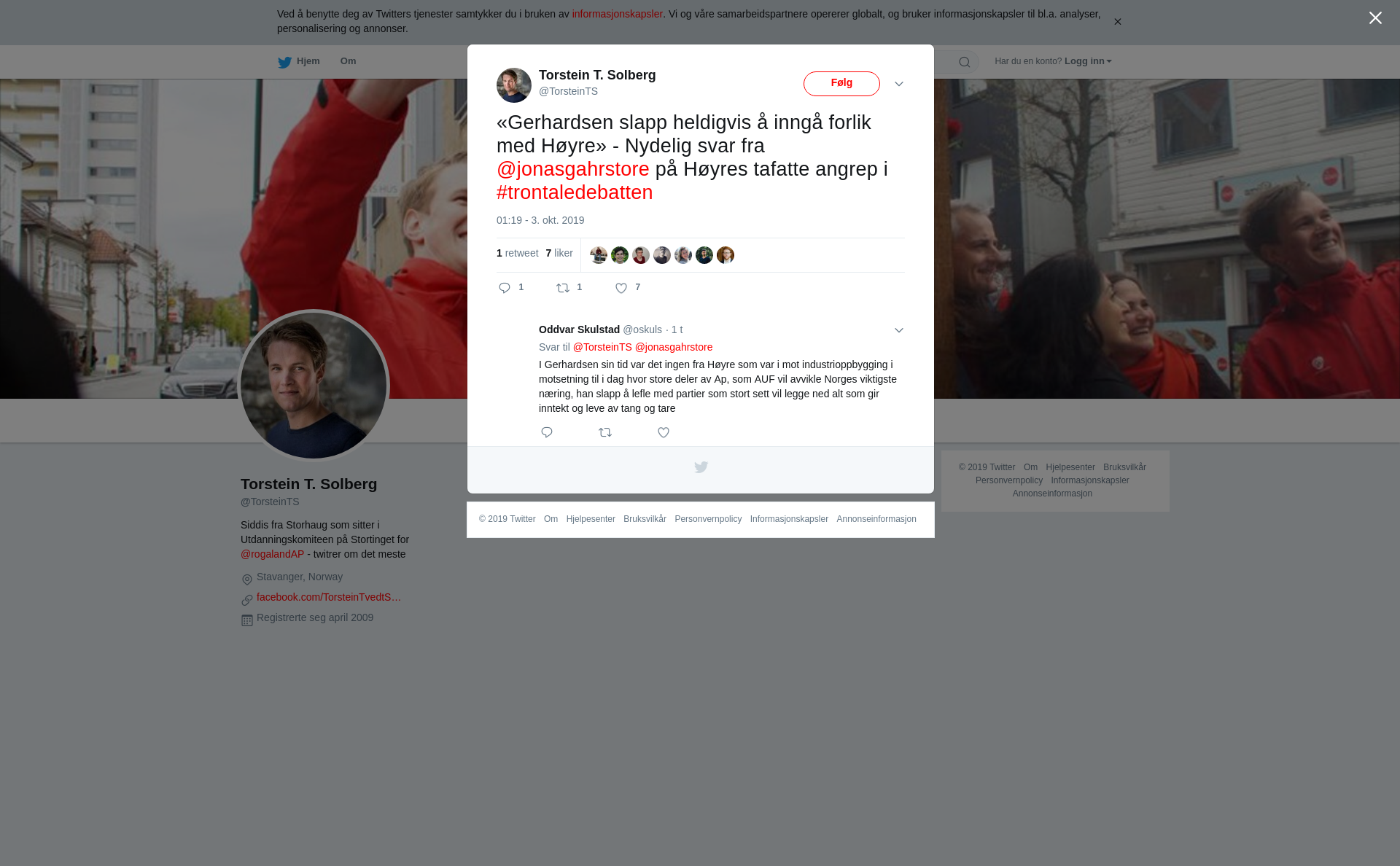Click the reply icon under the main tweet

click(505, 288)
